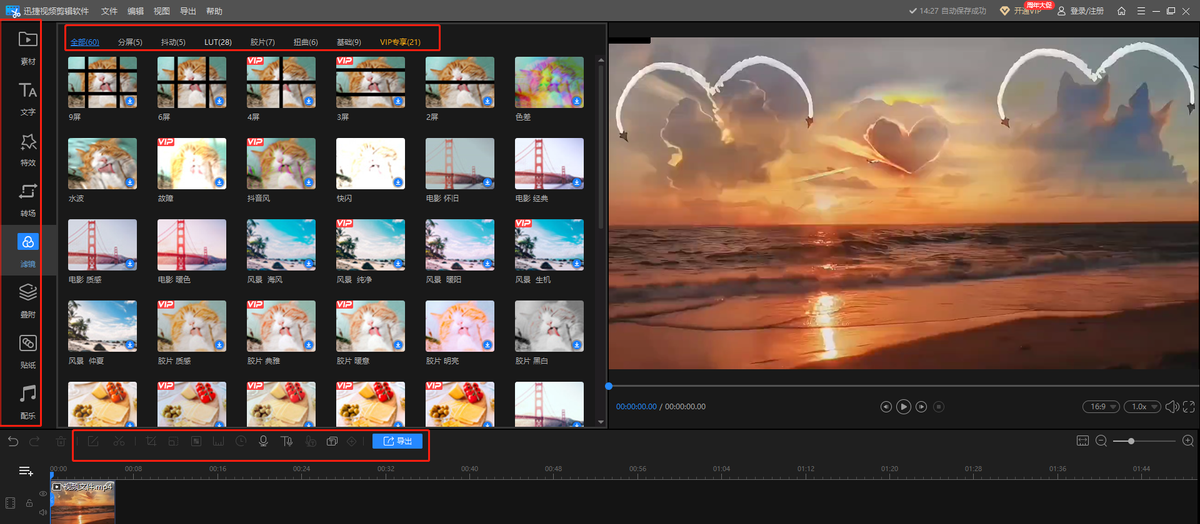Select the 水波 filter thumbnail
Viewport: 1200px width, 524px height.
click(x=102, y=163)
